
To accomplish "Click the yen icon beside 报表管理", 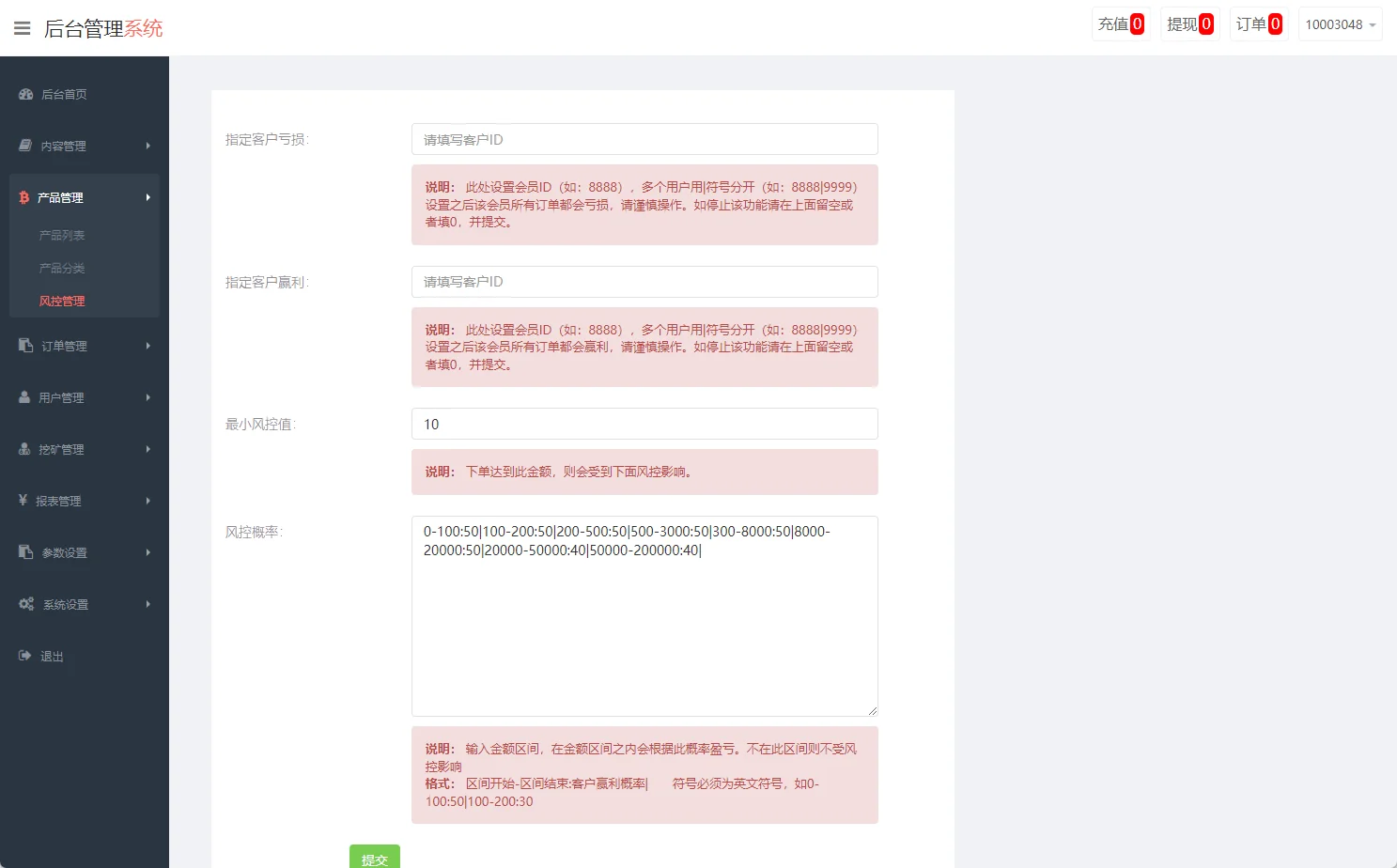I will tap(23, 501).
